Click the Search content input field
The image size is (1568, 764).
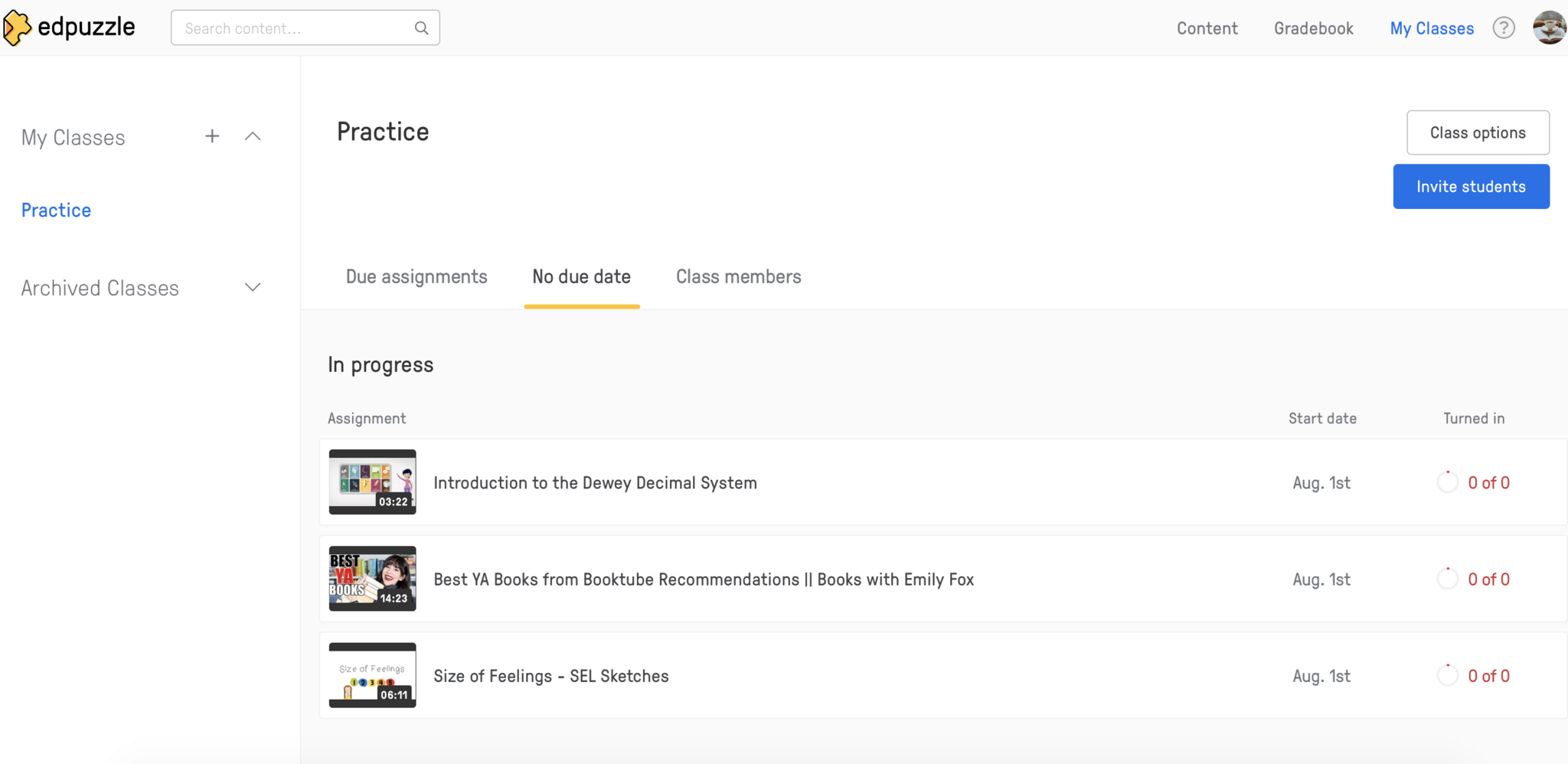[x=295, y=28]
